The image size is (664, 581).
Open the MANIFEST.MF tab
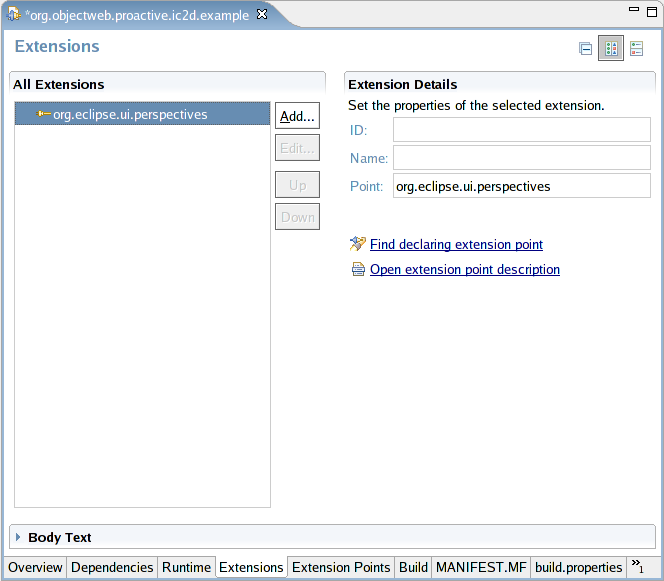(x=481, y=567)
